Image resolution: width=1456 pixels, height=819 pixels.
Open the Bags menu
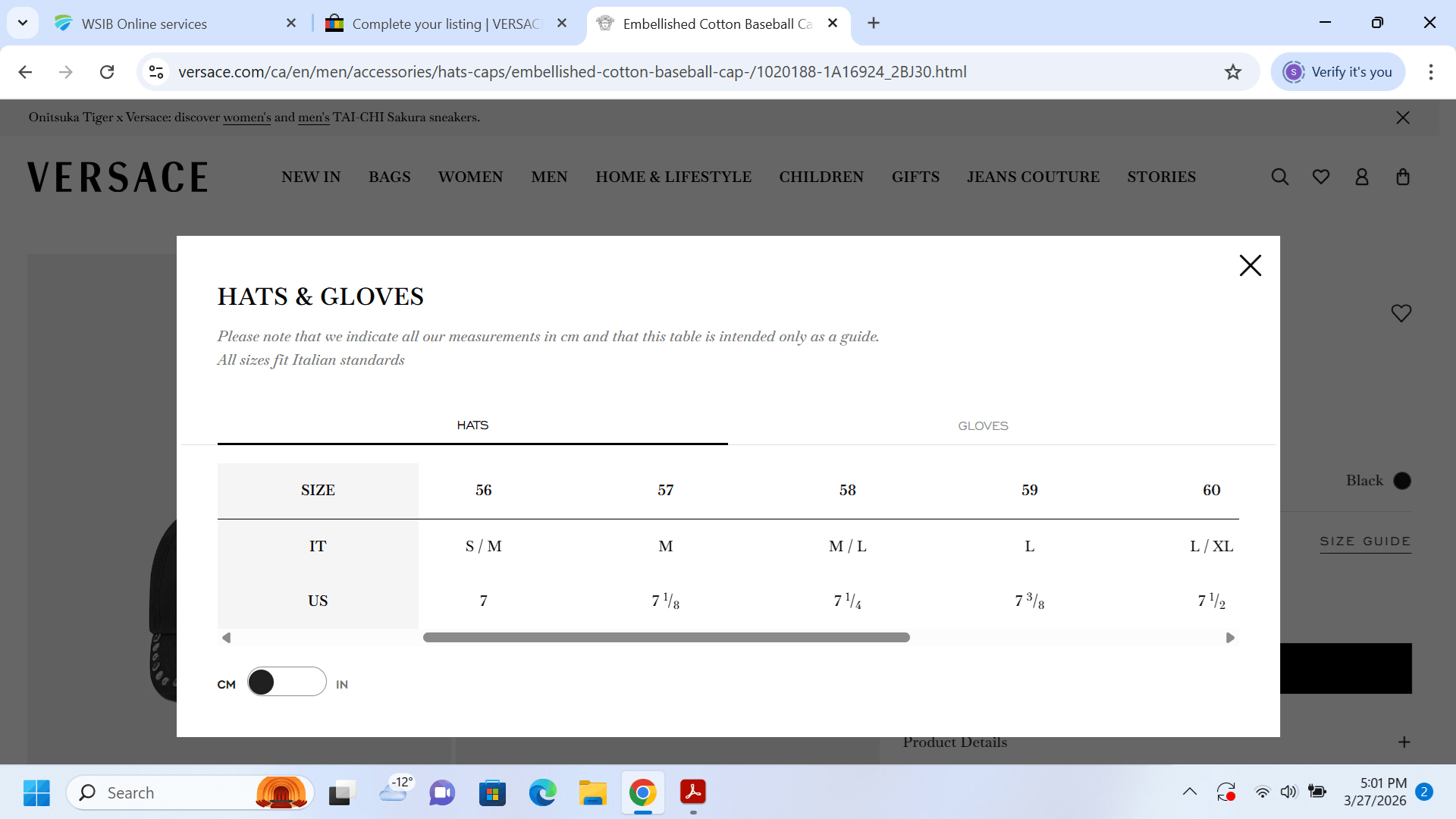click(x=390, y=177)
